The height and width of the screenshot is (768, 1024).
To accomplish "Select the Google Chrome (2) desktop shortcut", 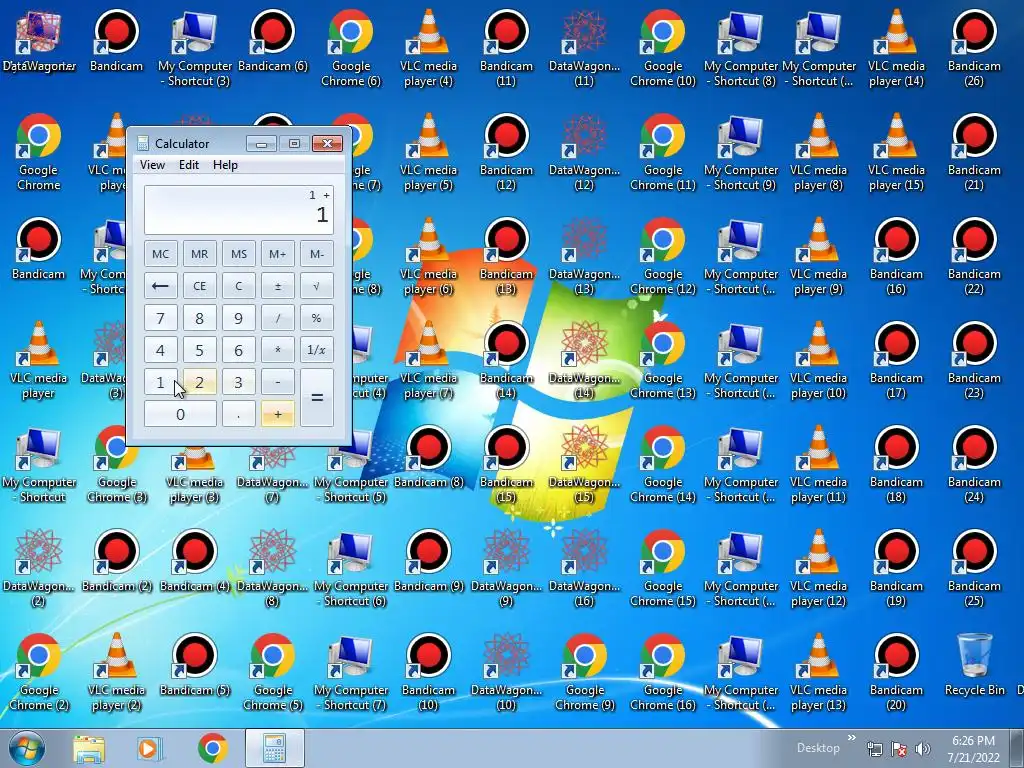I will click(39, 673).
